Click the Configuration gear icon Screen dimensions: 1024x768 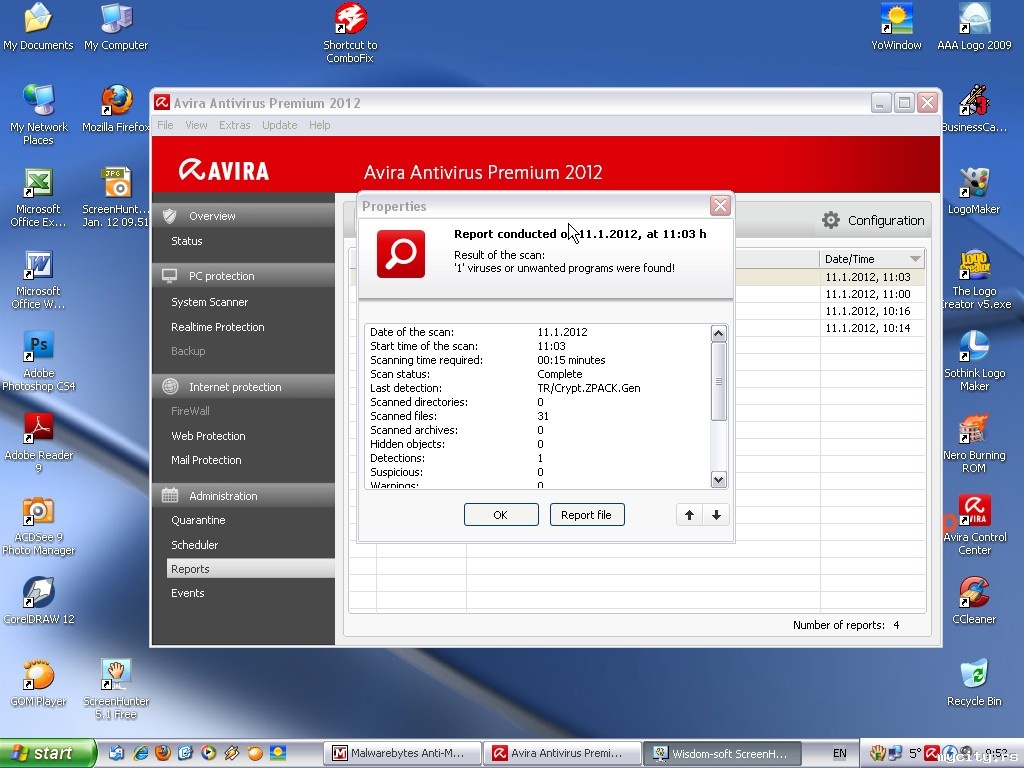830,220
